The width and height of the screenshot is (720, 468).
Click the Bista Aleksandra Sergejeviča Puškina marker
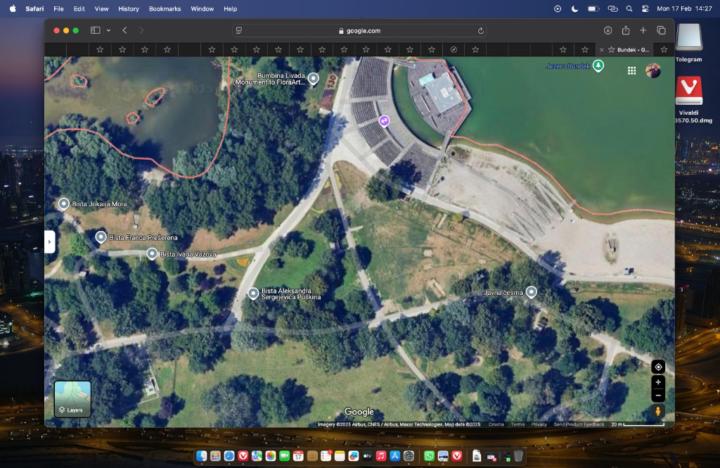click(x=254, y=293)
